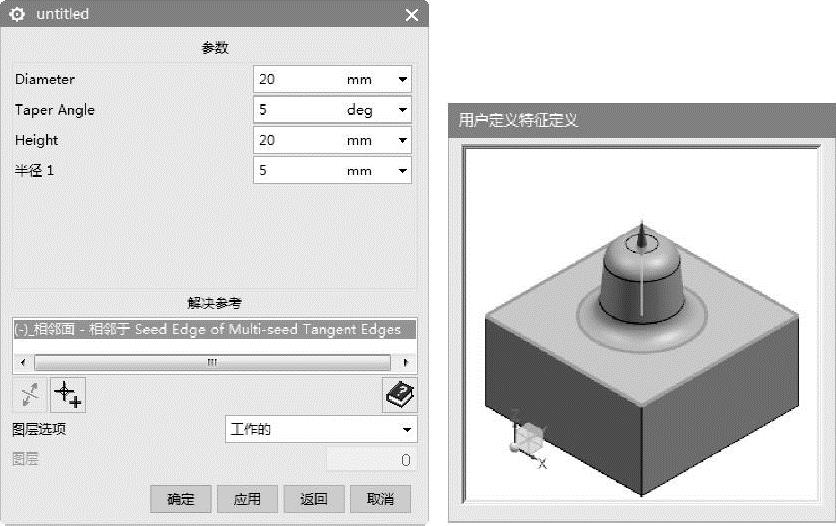This screenshot has height=526, width=836.
Task: Open the help book icon
Action: tap(399, 395)
